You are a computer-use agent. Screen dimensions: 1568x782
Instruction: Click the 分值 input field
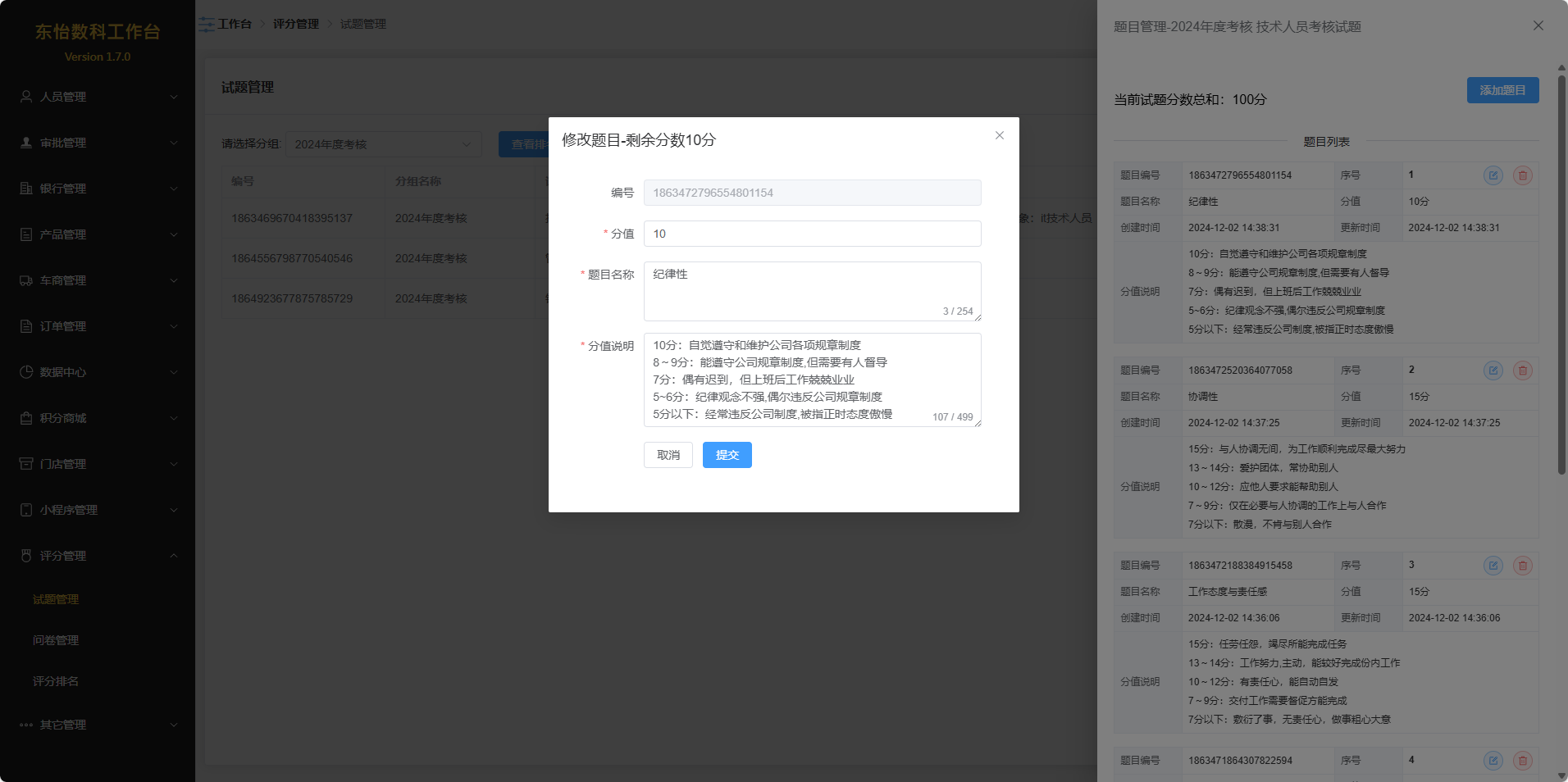click(812, 234)
